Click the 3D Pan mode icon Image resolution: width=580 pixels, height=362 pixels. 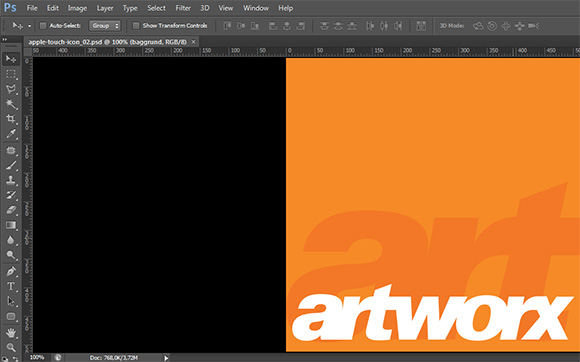point(506,26)
